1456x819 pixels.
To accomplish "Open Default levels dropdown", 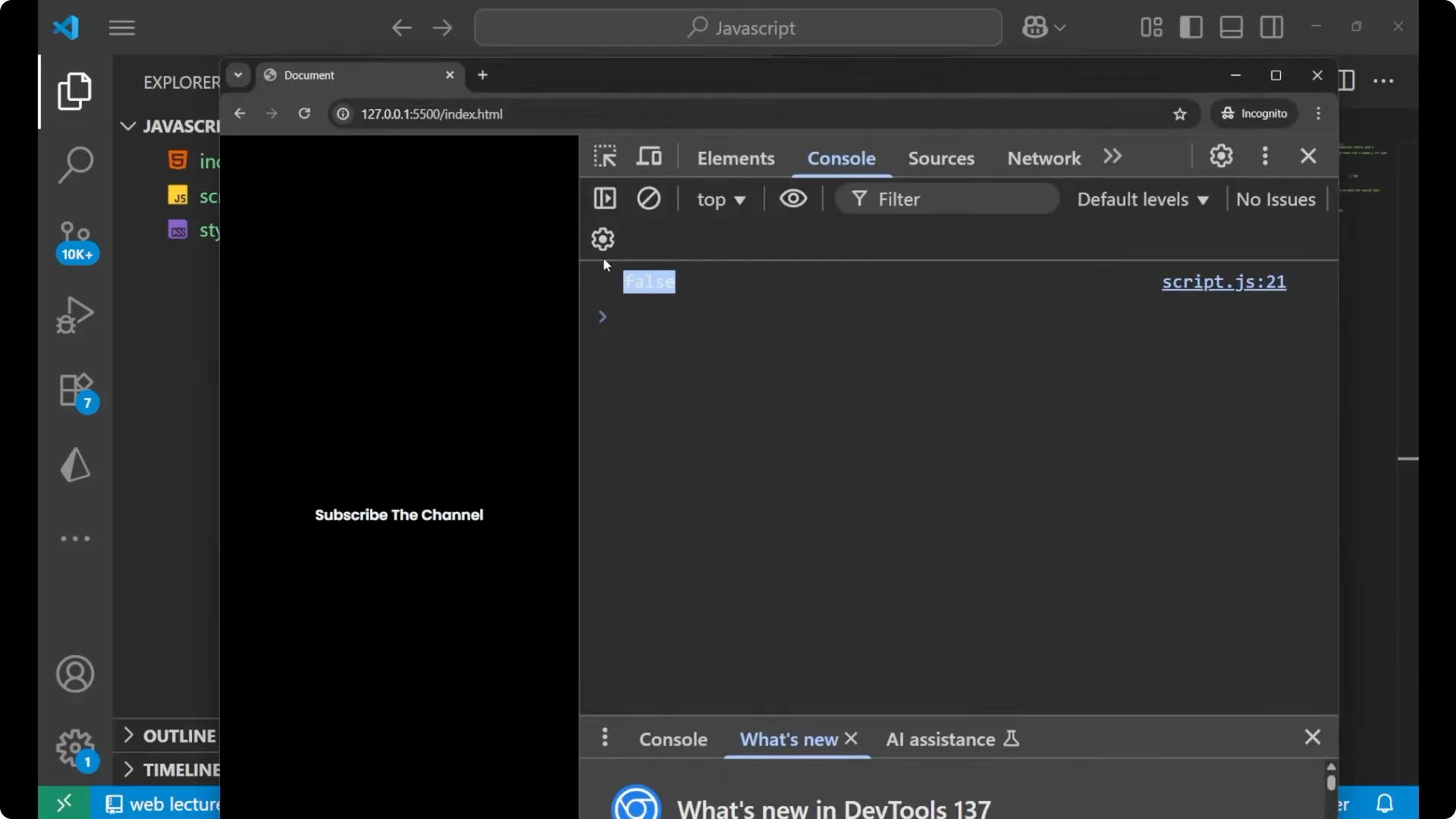I will pos(1142,199).
